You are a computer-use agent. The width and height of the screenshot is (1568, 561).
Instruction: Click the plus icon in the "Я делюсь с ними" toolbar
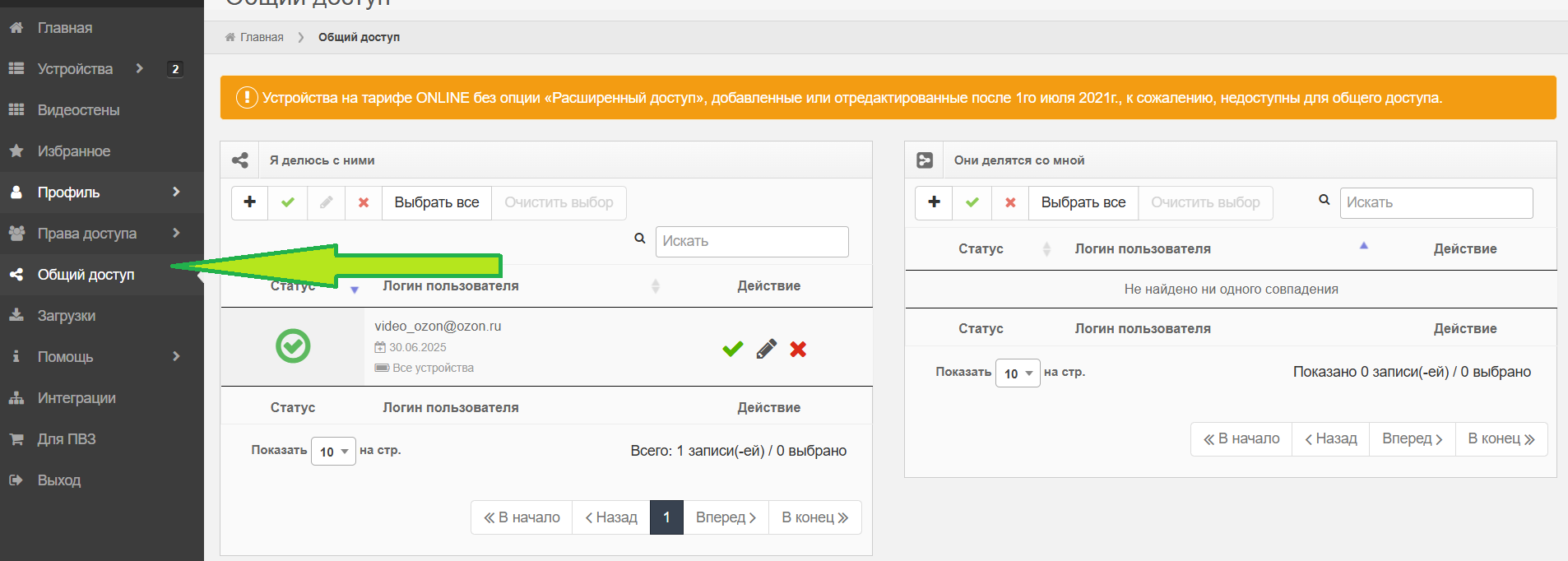click(x=250, y=202)
